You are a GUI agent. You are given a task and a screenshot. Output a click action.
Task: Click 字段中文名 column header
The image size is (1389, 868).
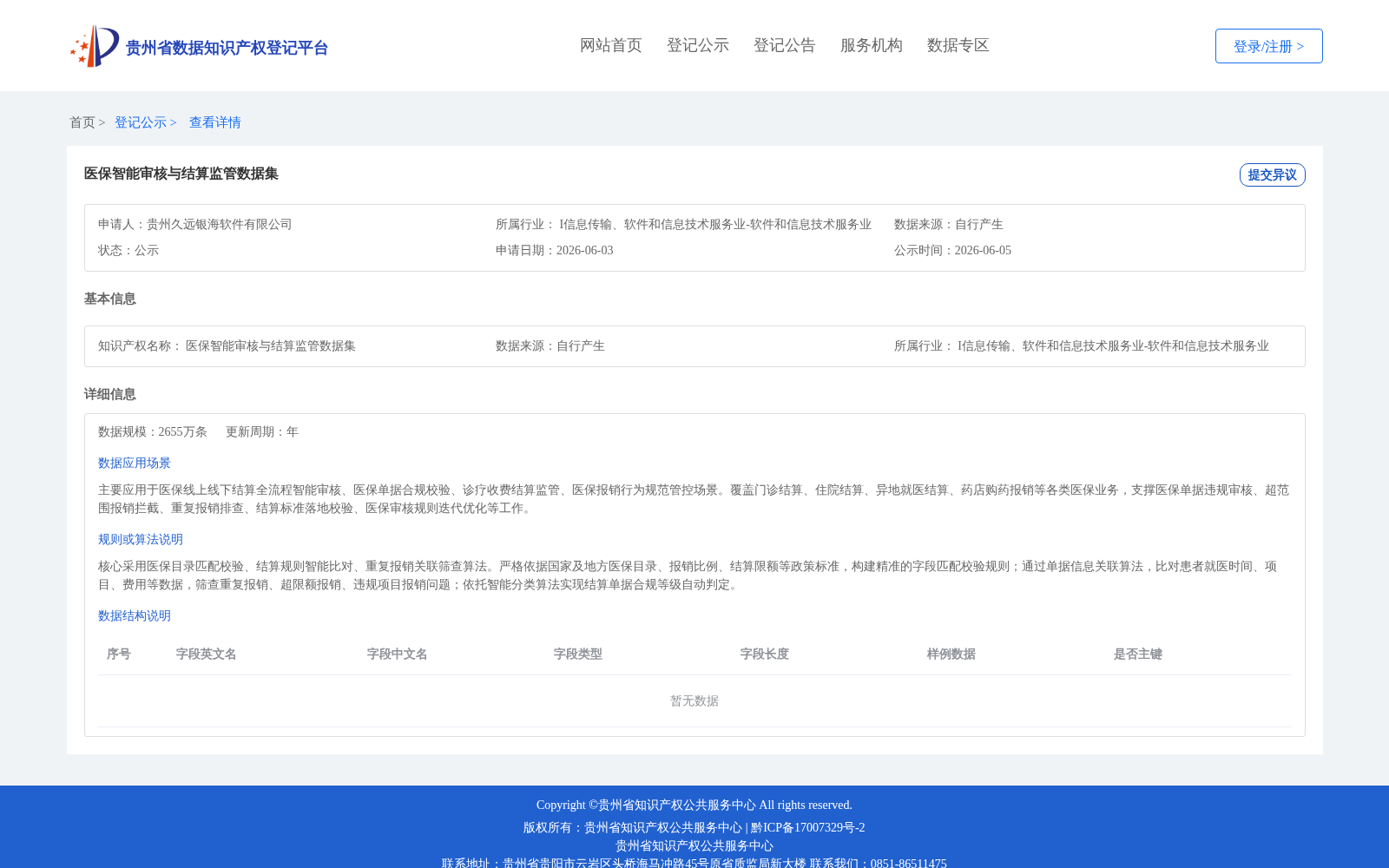coord(398,654)
